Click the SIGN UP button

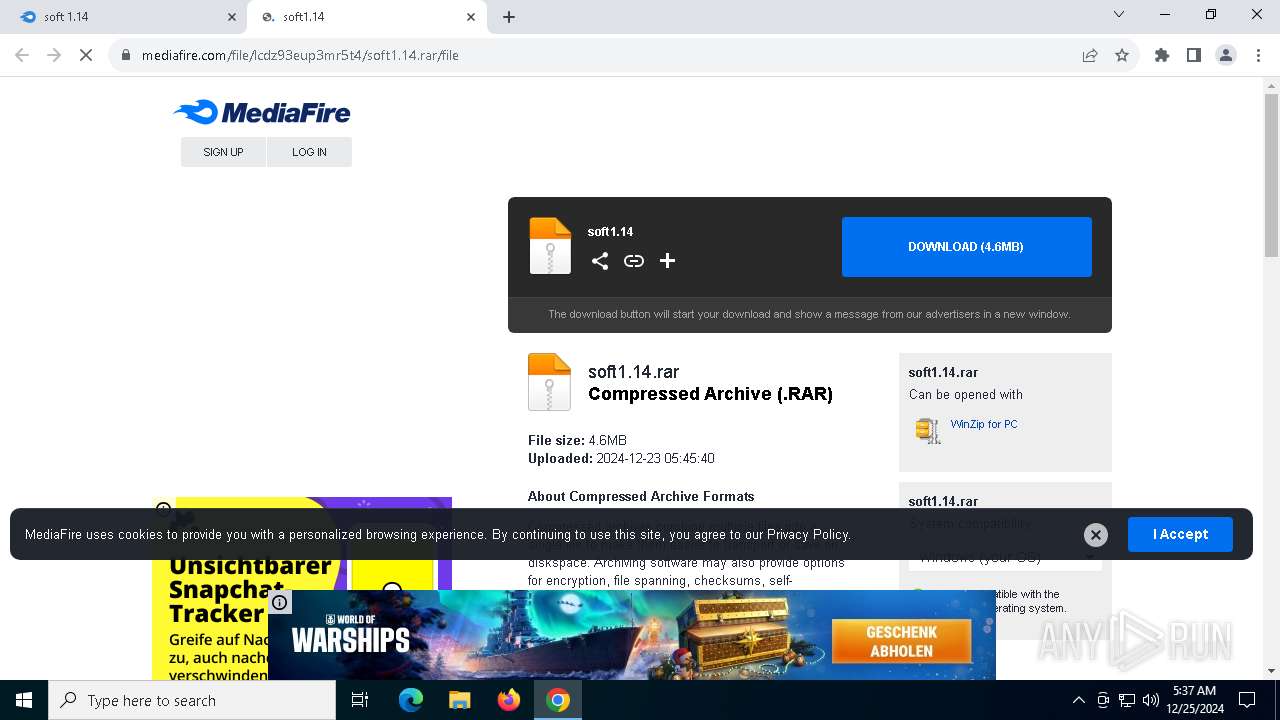pyautogui.click(x=223, y=152)
